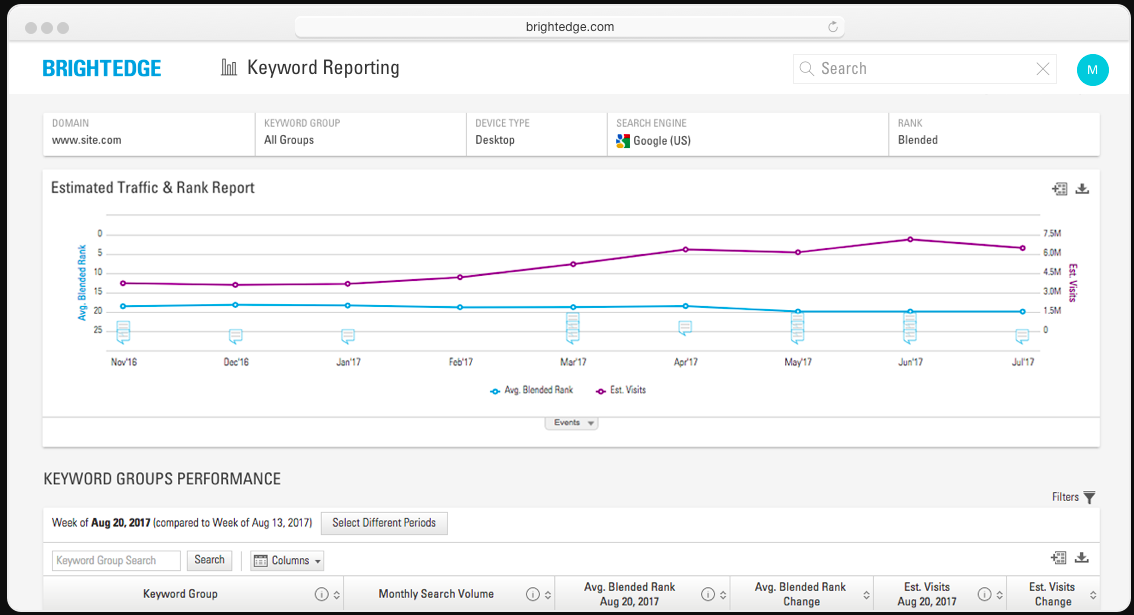This screenshot has height=615, width=1134.
Task: Open the Columns dropdown above the table
Action: pos(287,560)
